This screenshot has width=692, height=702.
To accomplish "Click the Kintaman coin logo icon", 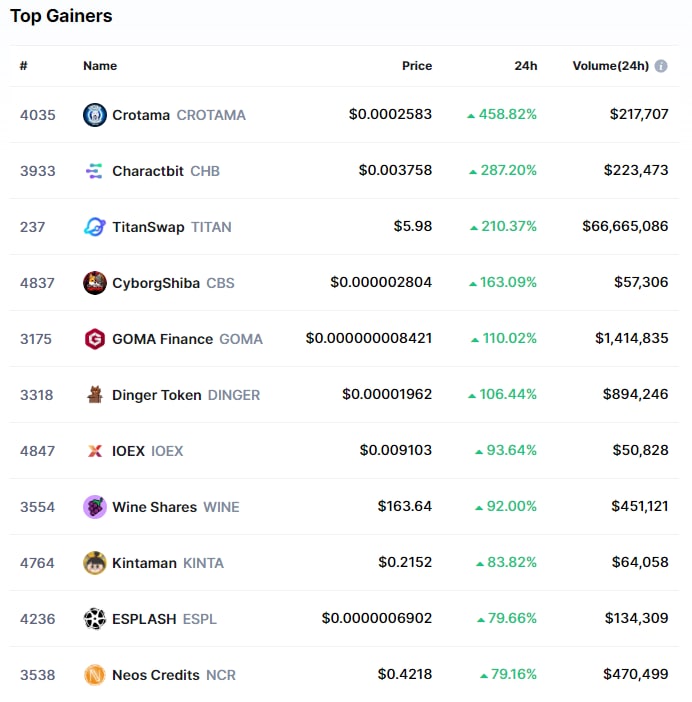I will pyautogui.click(x=94, y=563).
